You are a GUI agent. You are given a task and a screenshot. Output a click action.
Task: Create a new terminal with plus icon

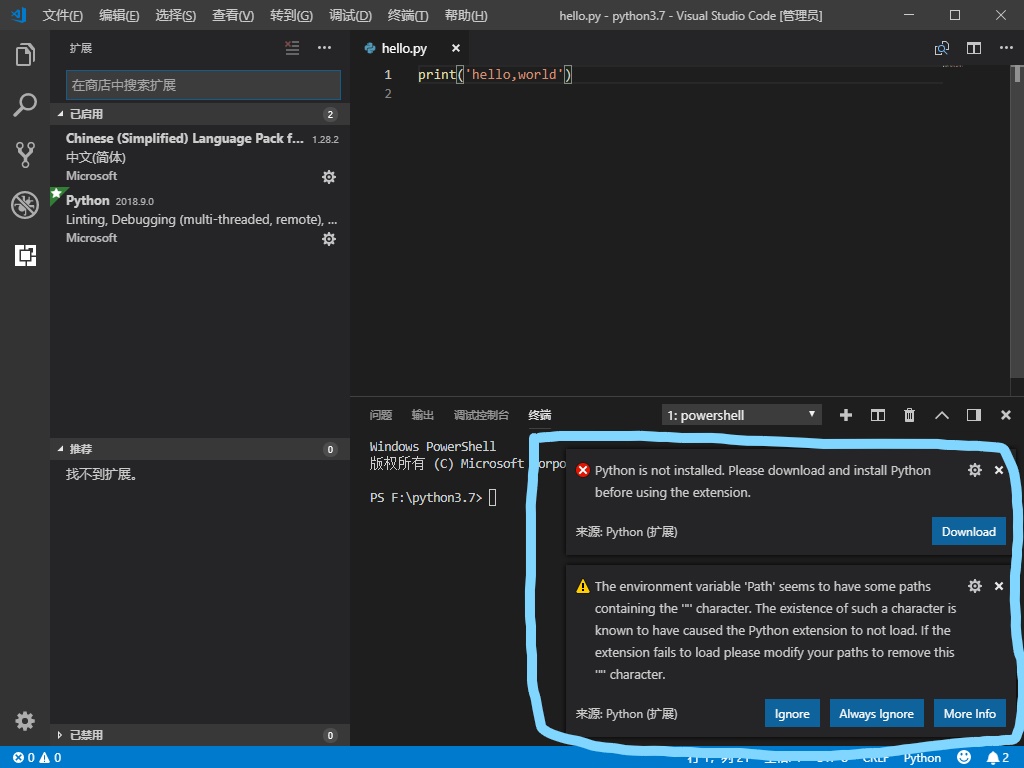(846, 415)
